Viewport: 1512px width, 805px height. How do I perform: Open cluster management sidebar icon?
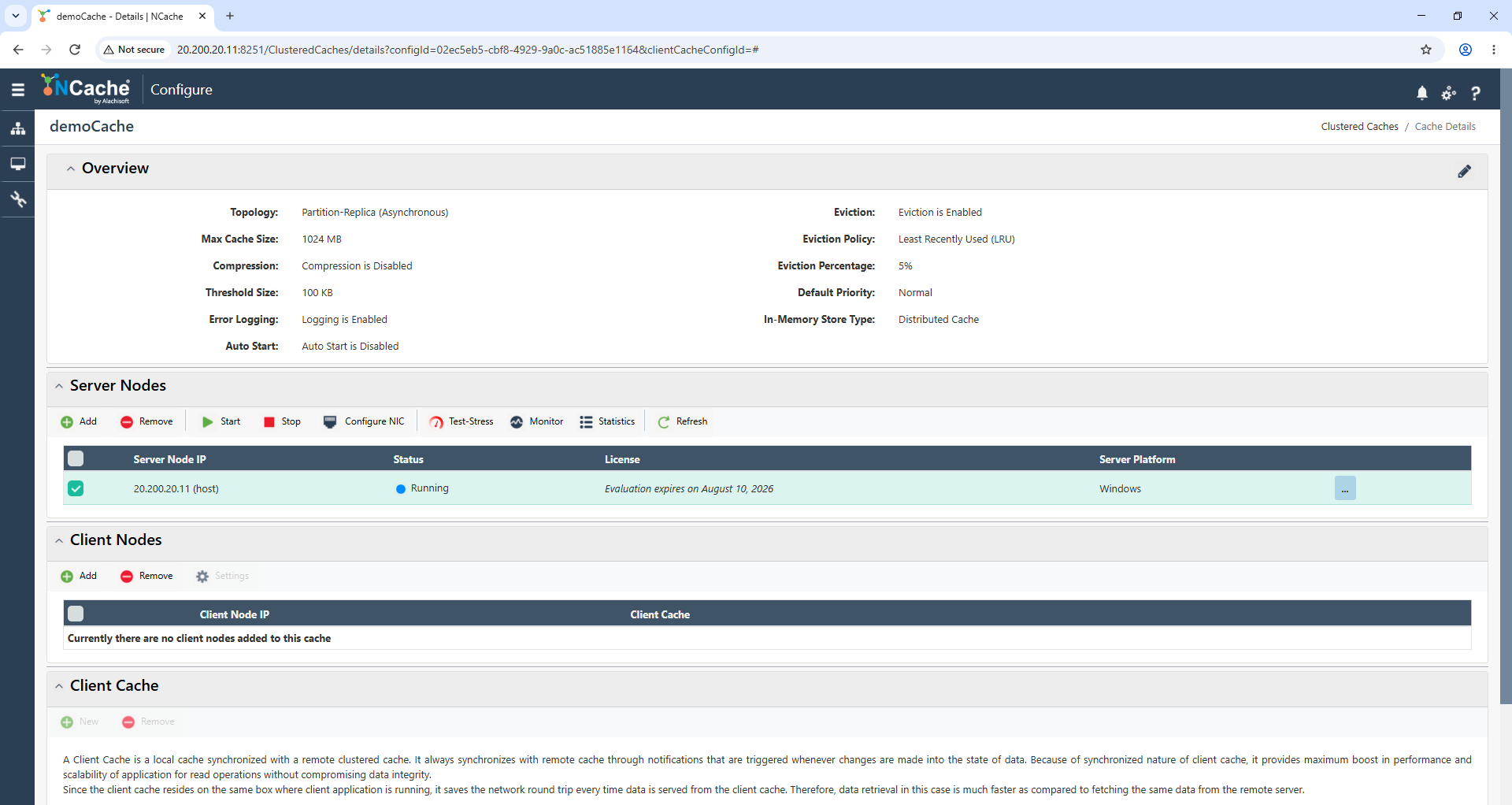[x=17, y=128]
